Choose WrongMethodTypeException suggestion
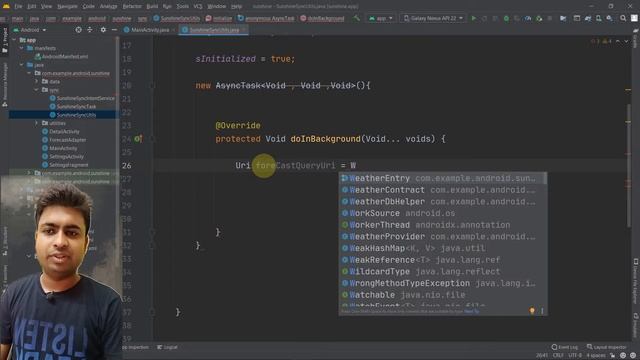640x360 pixels. (443, 283)
